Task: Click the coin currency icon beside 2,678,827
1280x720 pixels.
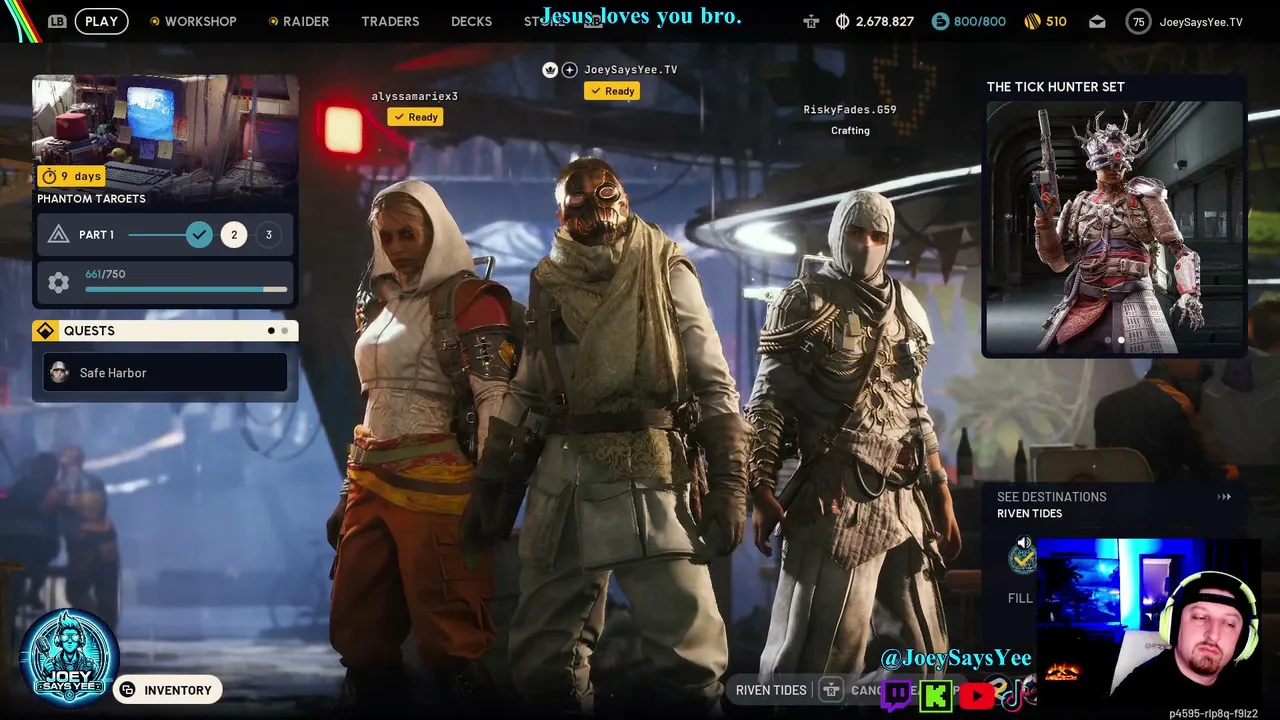Action: tap(842, 21)
